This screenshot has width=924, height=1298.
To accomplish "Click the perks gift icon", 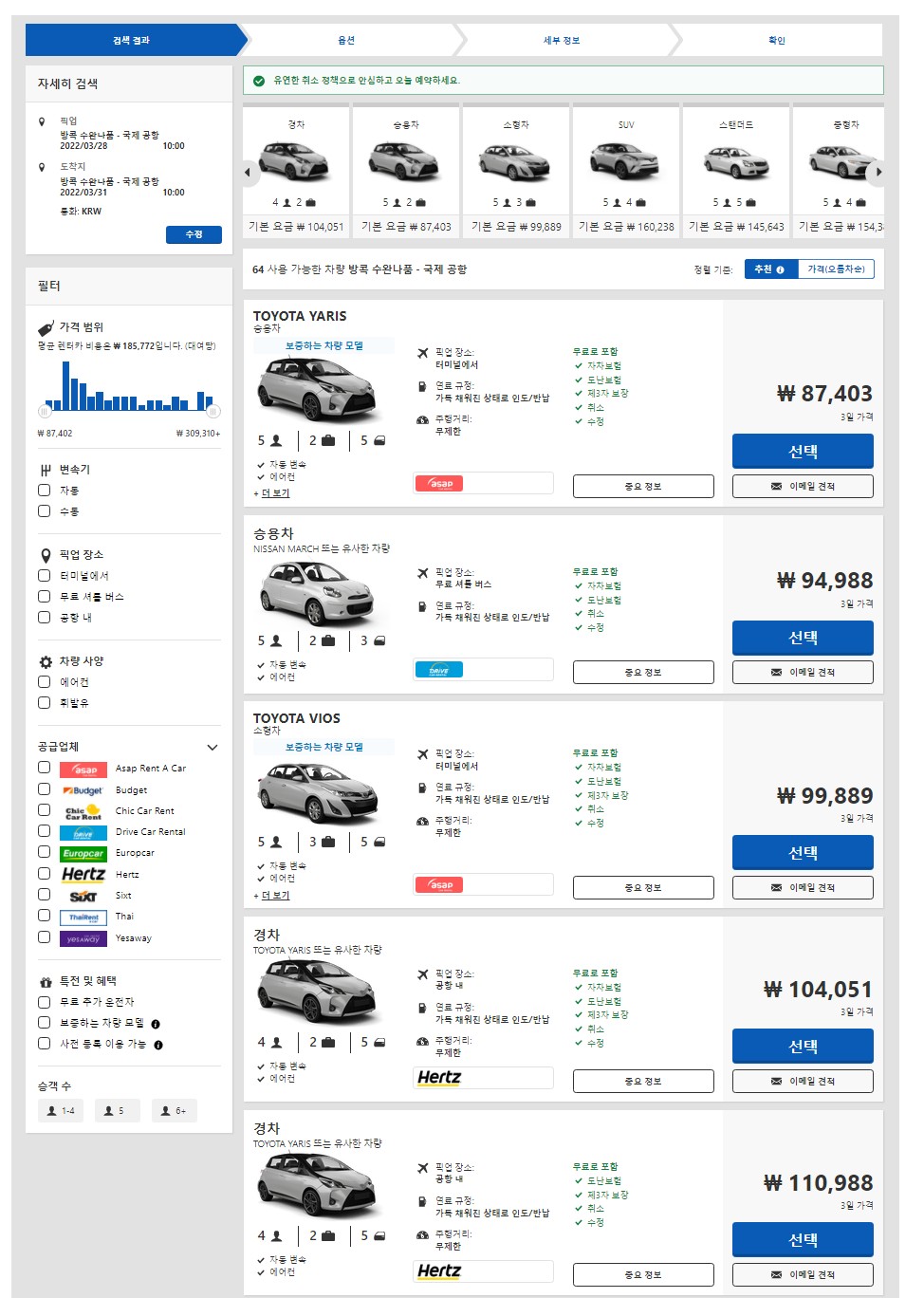I will 46,982.
